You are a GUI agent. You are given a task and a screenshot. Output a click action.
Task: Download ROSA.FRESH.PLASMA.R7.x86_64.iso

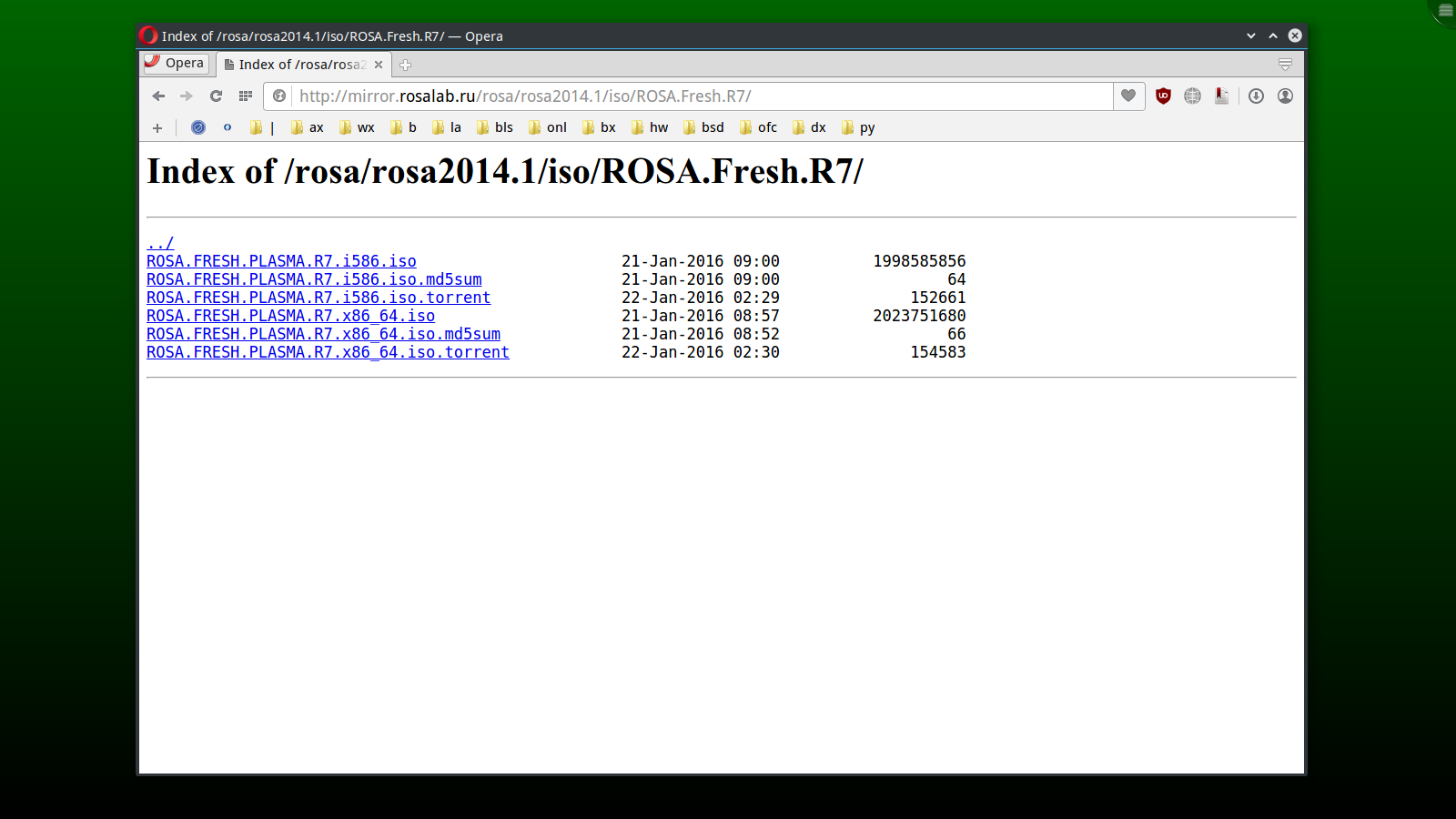[290, 316]
